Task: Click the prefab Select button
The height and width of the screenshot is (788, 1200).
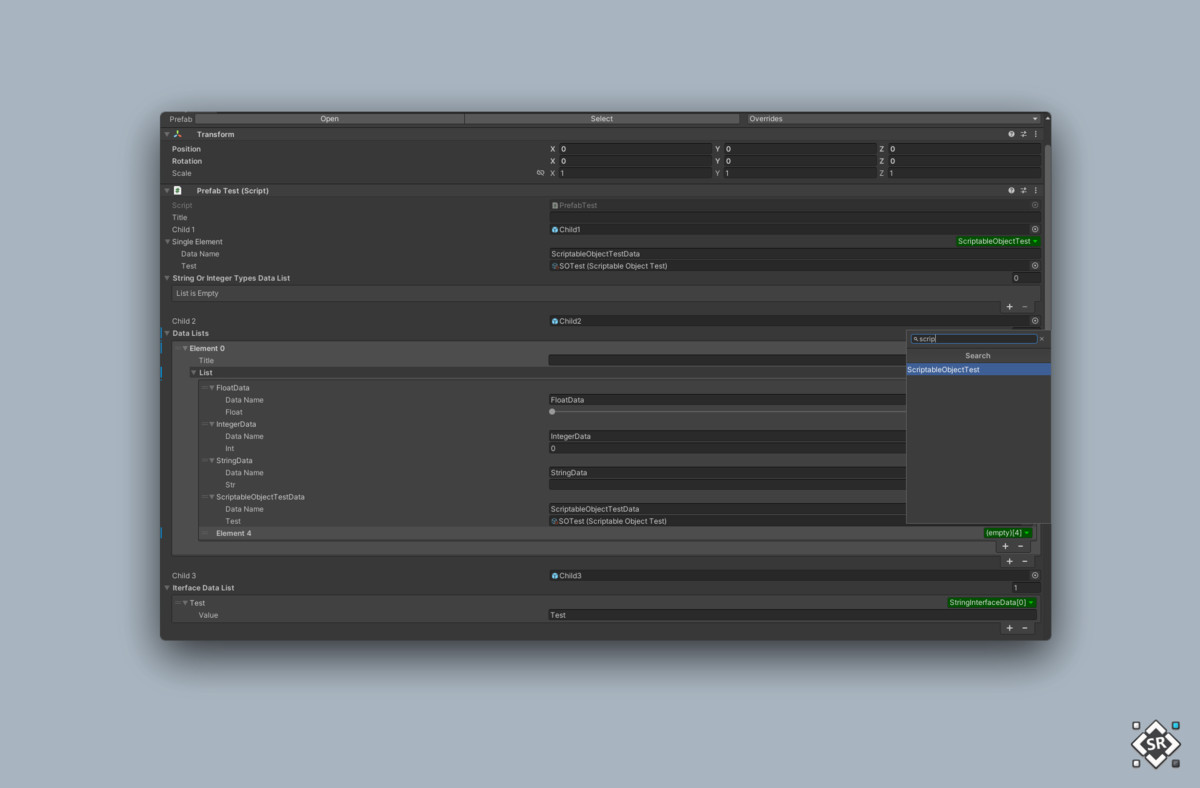Action: (x=602, y=119)
